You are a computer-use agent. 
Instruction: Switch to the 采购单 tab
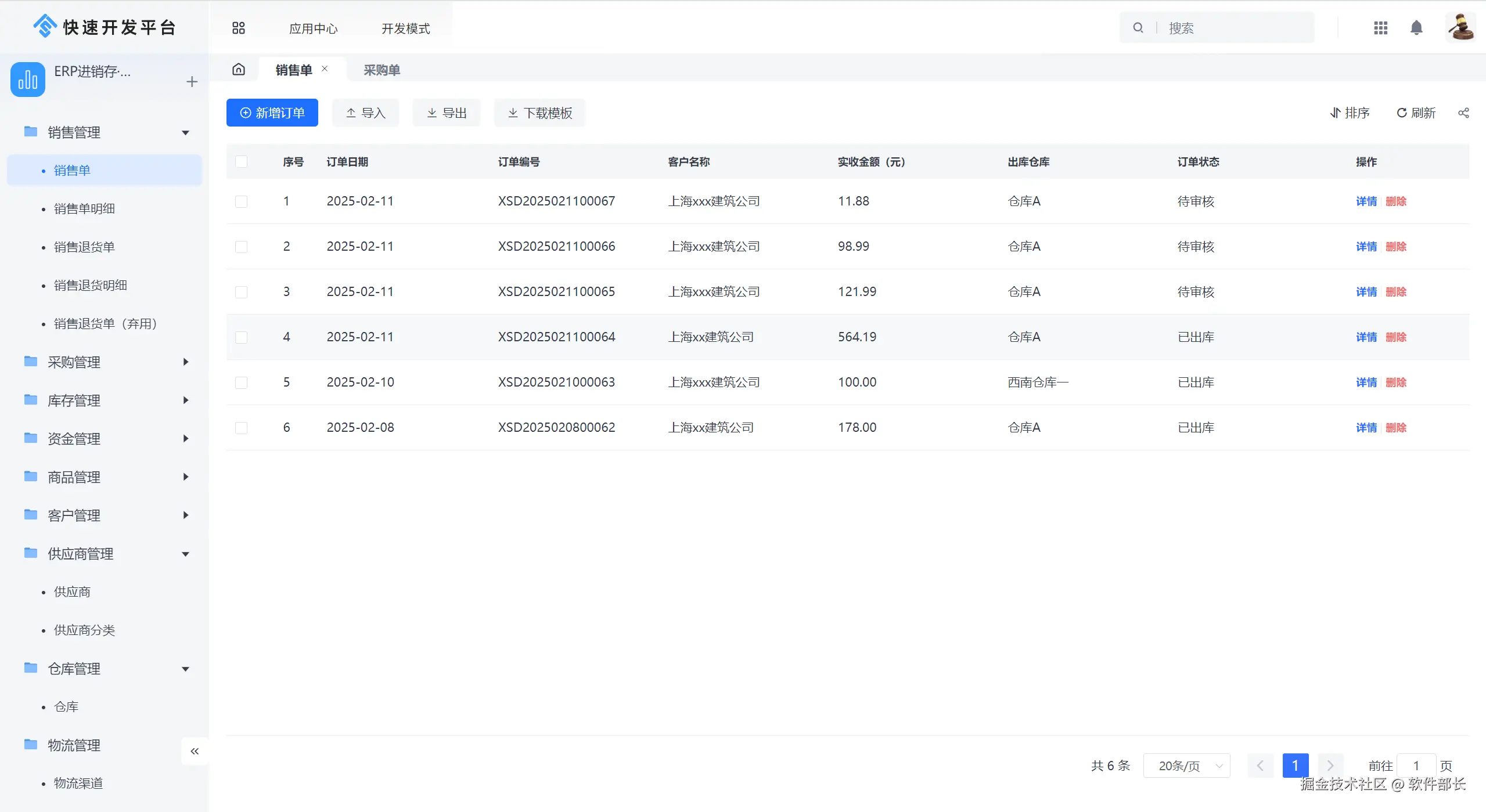coord(382,70)
